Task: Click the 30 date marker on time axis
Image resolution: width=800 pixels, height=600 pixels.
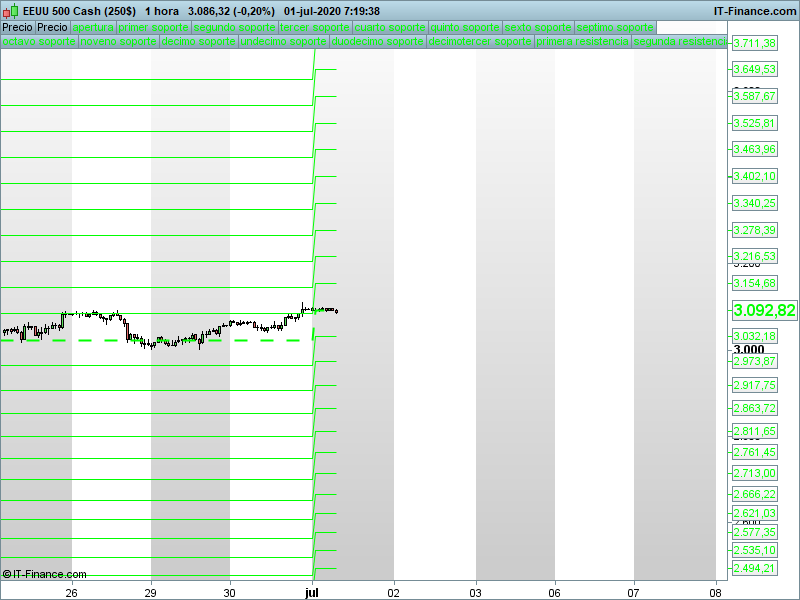Action: [230, 593]
